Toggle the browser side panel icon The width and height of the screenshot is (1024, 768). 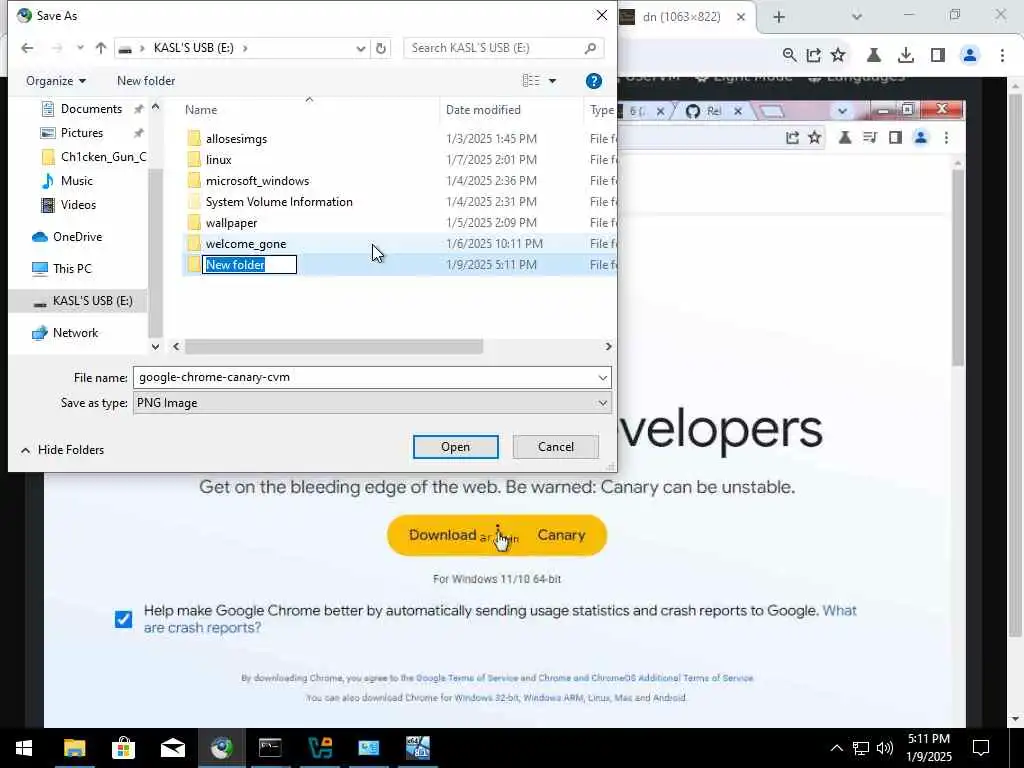(938, 56)
